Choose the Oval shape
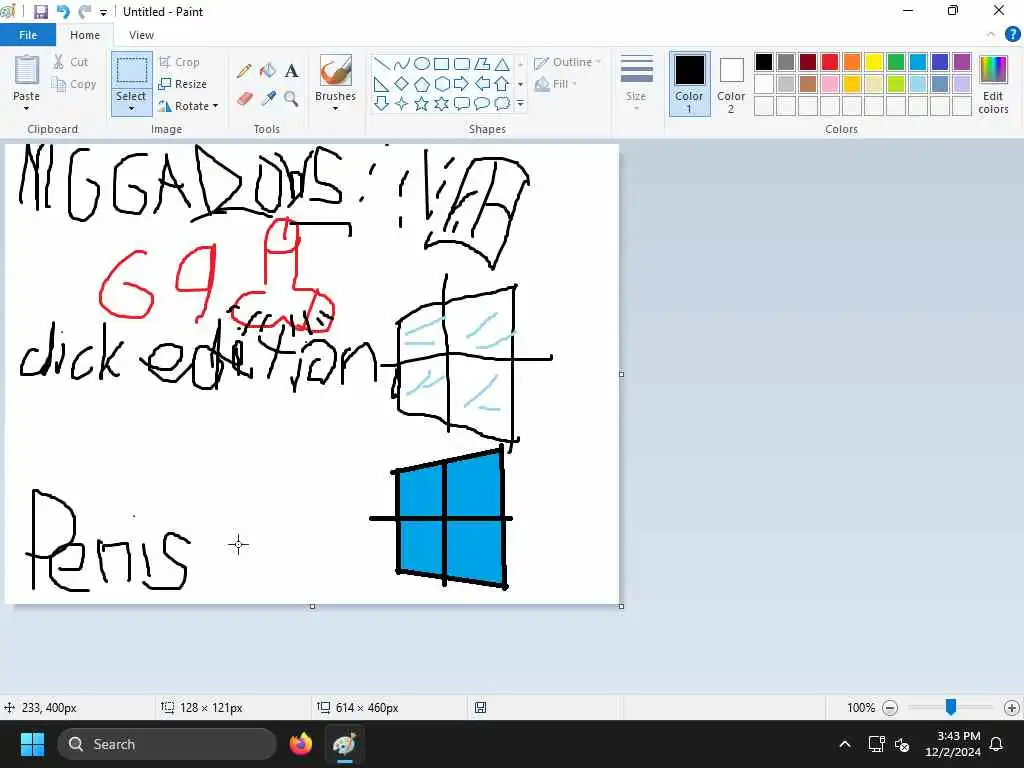This screenshot has width=1024, height=768. (422, 63)
